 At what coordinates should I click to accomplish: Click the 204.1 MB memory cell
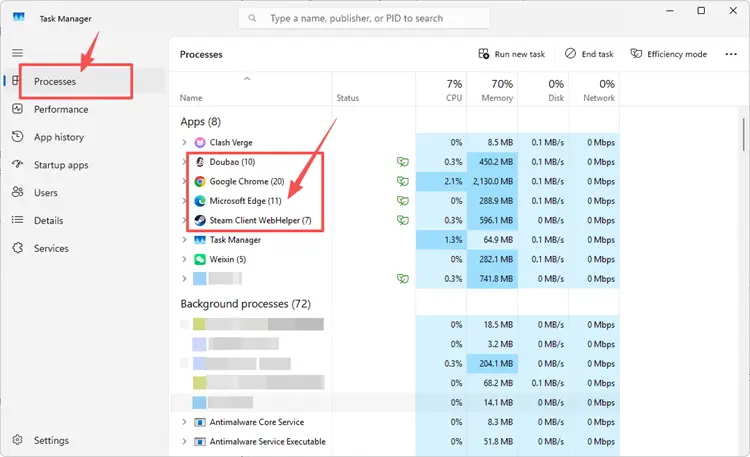(492, 364)
